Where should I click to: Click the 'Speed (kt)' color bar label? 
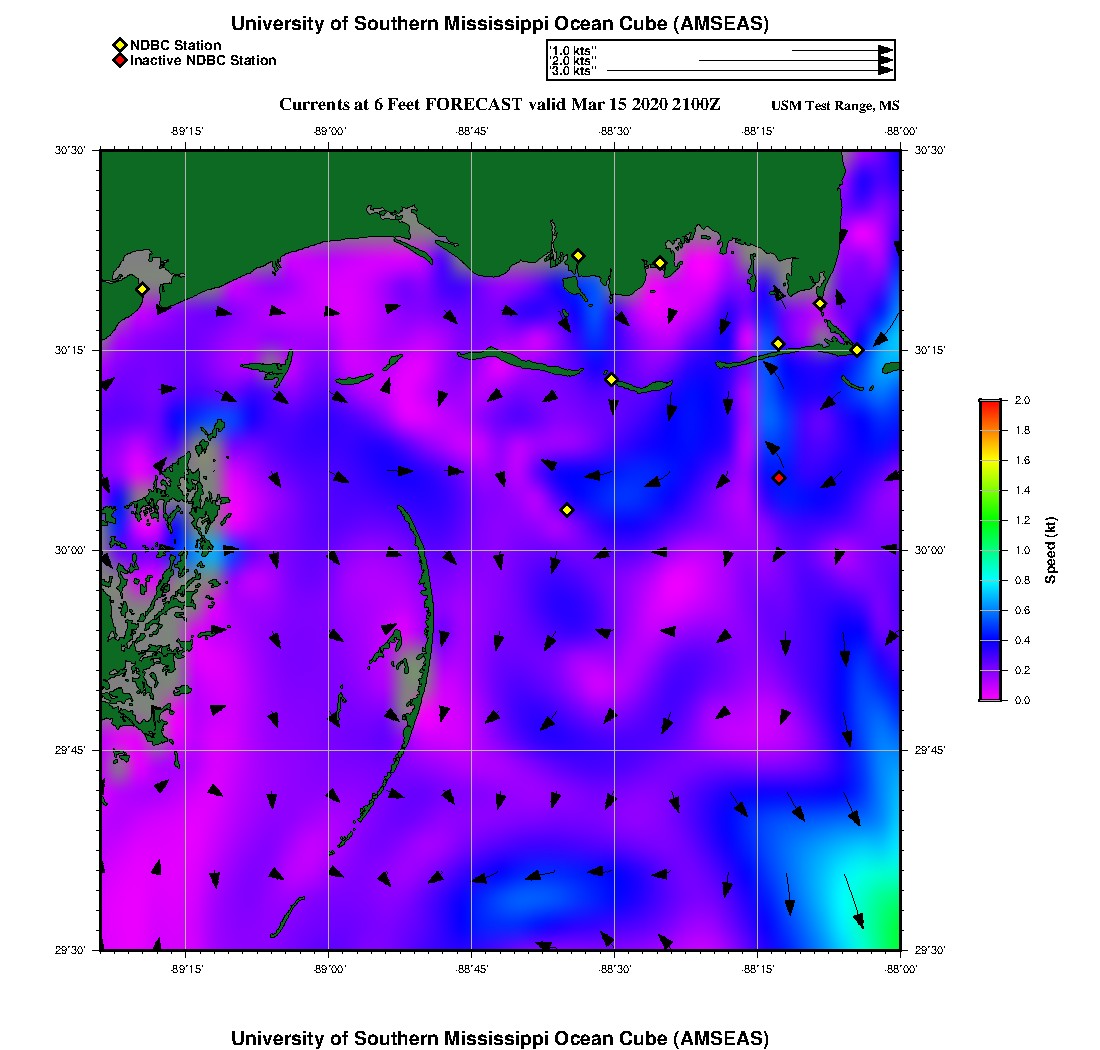pos(1051,550)
